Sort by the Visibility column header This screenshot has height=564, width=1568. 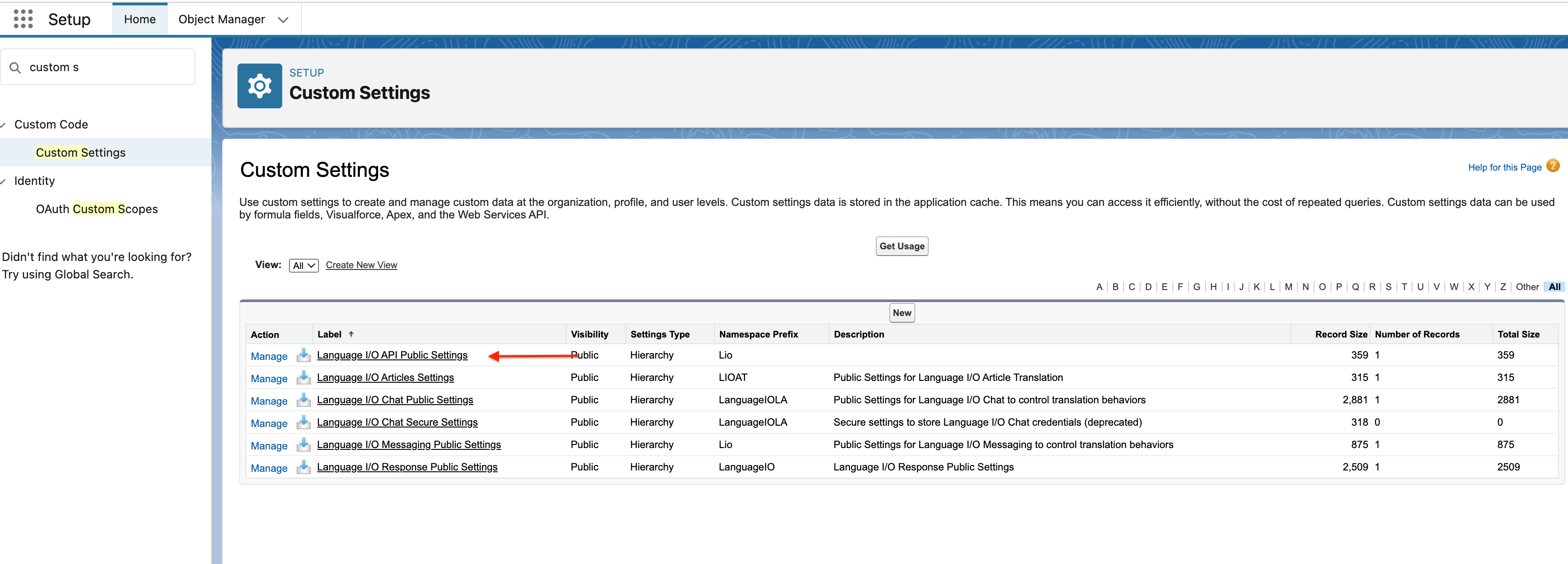coord(589,334)
